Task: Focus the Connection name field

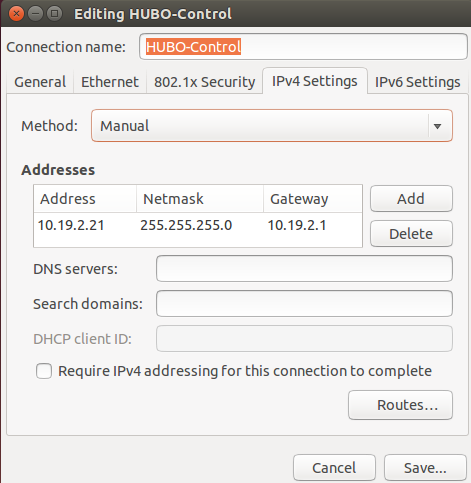Action: point(303,47)
